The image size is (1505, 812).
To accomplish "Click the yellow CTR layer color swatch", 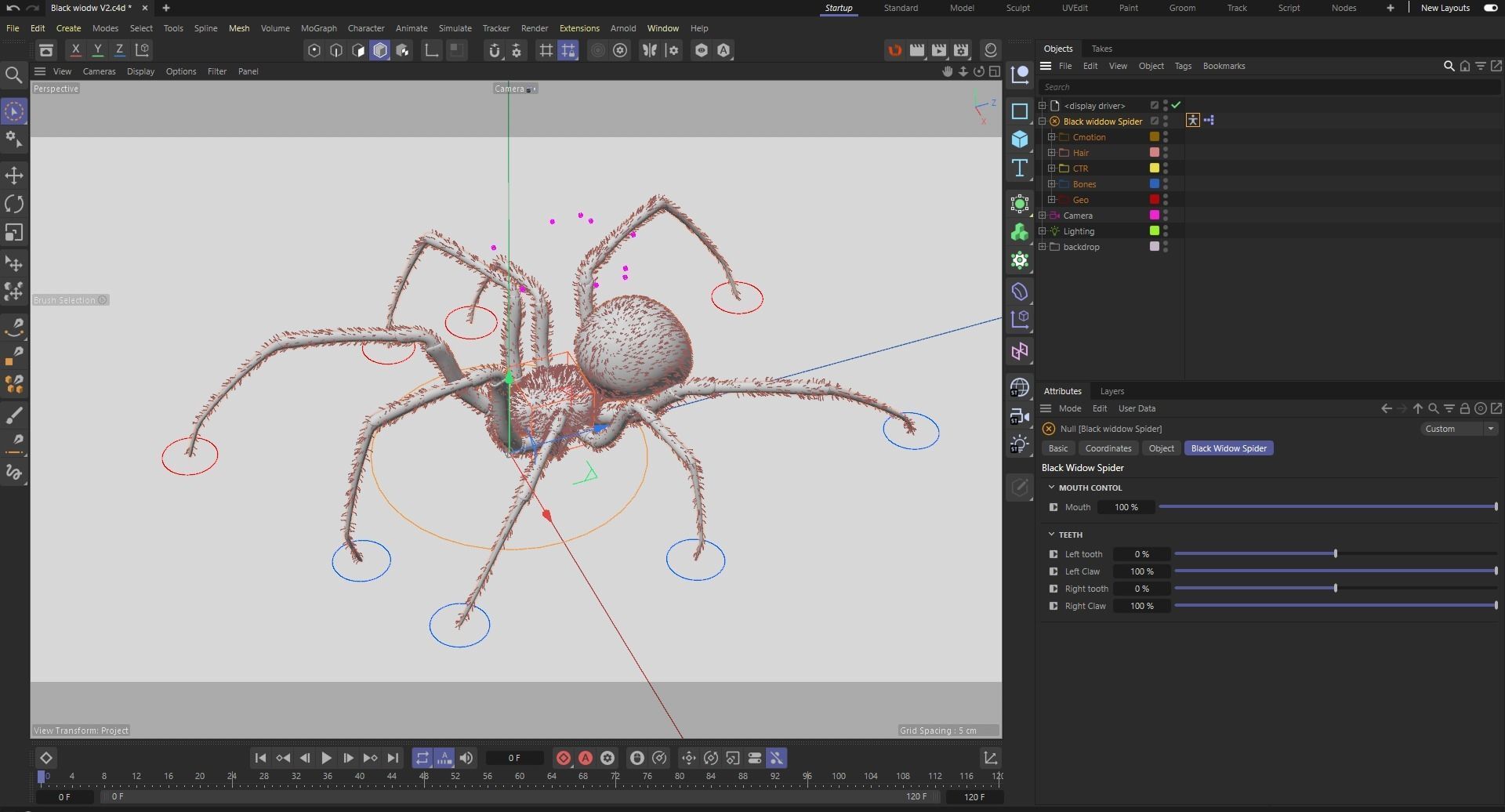I will point(1154,168).
